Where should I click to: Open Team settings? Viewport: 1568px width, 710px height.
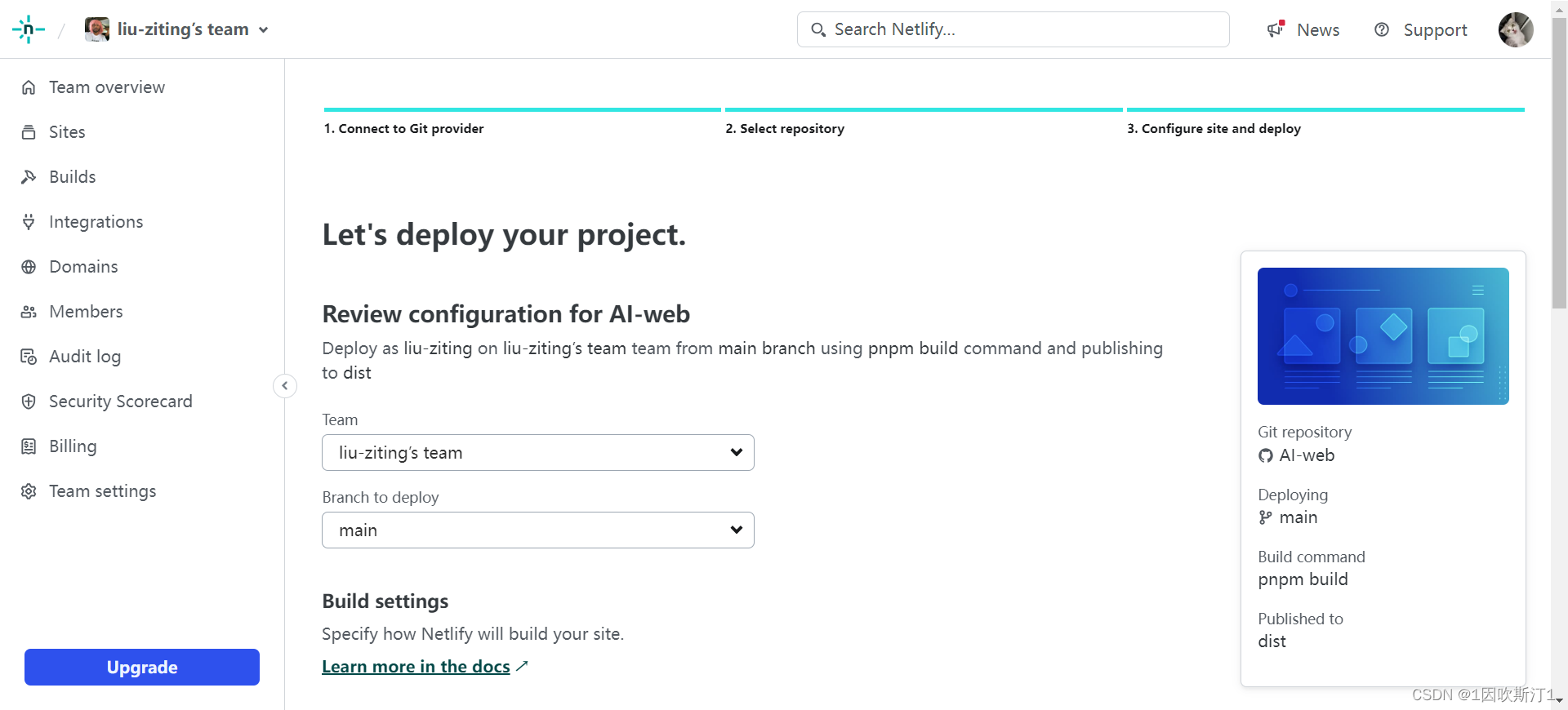tap(103, 491)
